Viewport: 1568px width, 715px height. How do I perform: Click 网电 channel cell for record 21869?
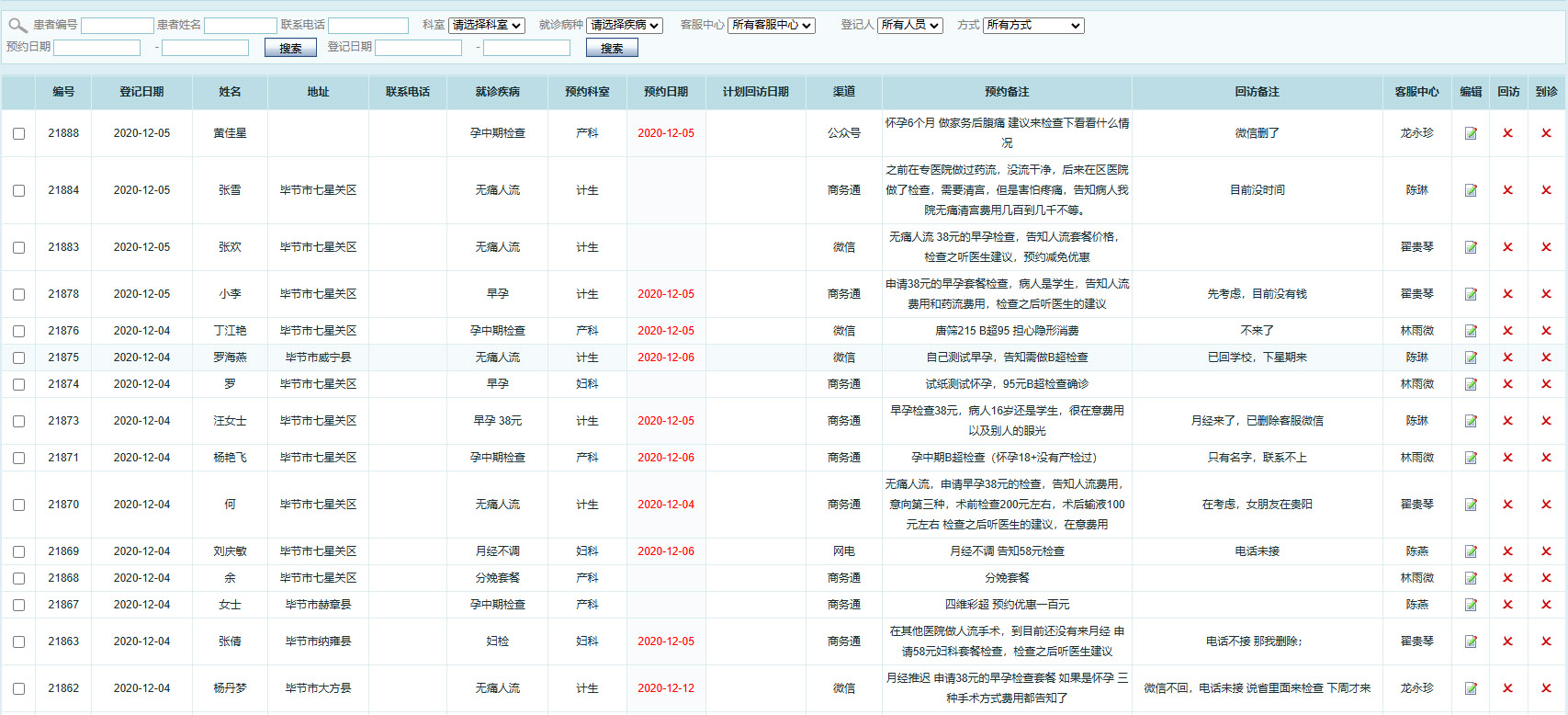(x=844, y=551)
